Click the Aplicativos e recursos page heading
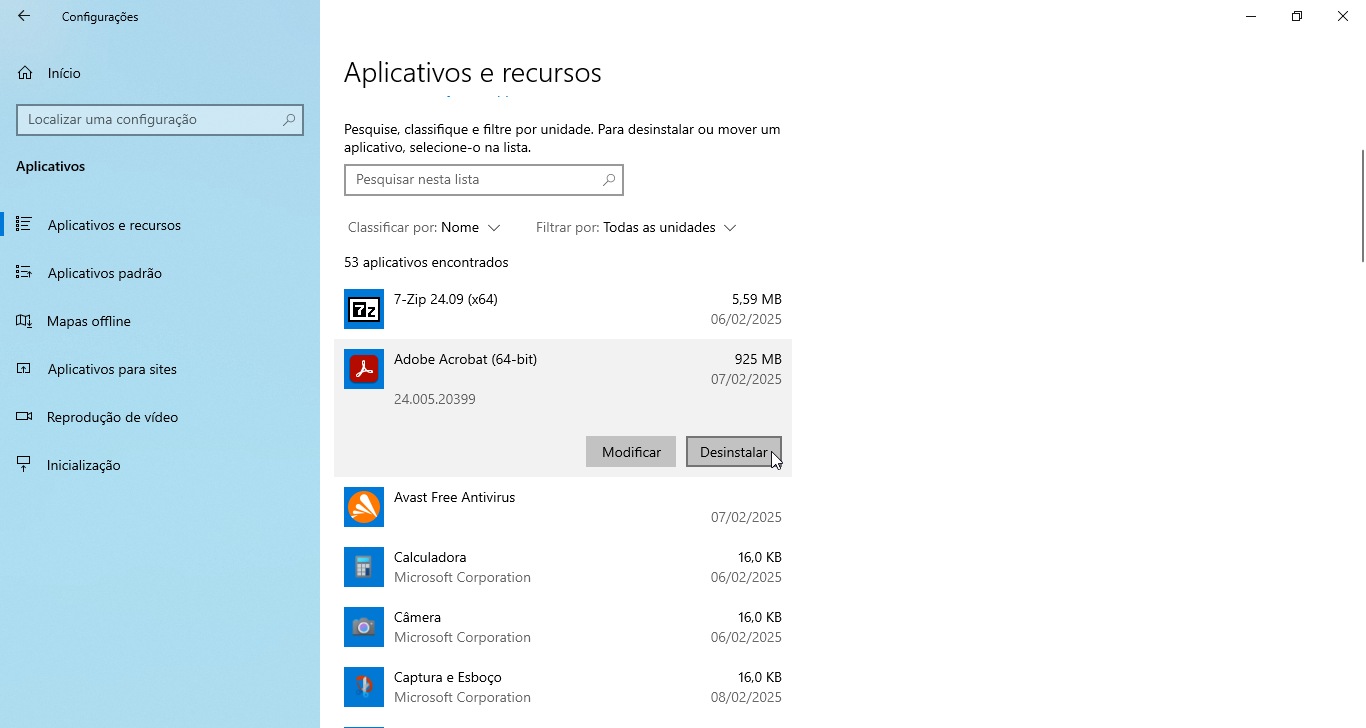 pos(473,73)
